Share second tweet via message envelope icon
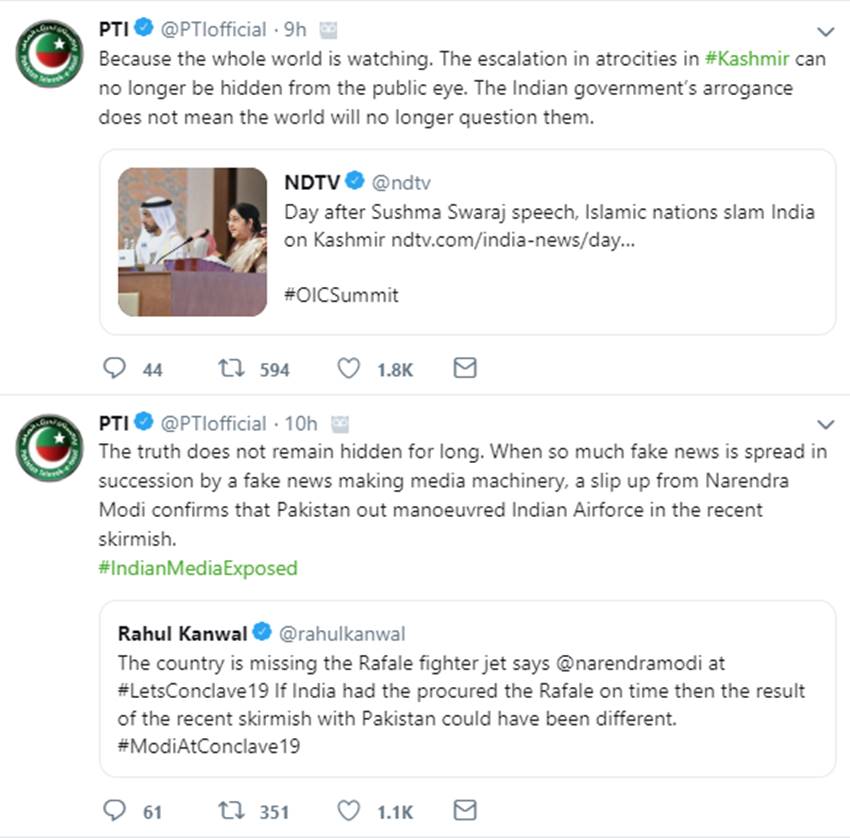 465,810
